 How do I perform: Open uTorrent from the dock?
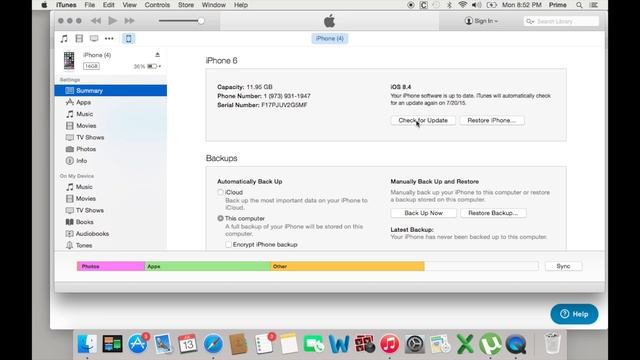[491, 344]
